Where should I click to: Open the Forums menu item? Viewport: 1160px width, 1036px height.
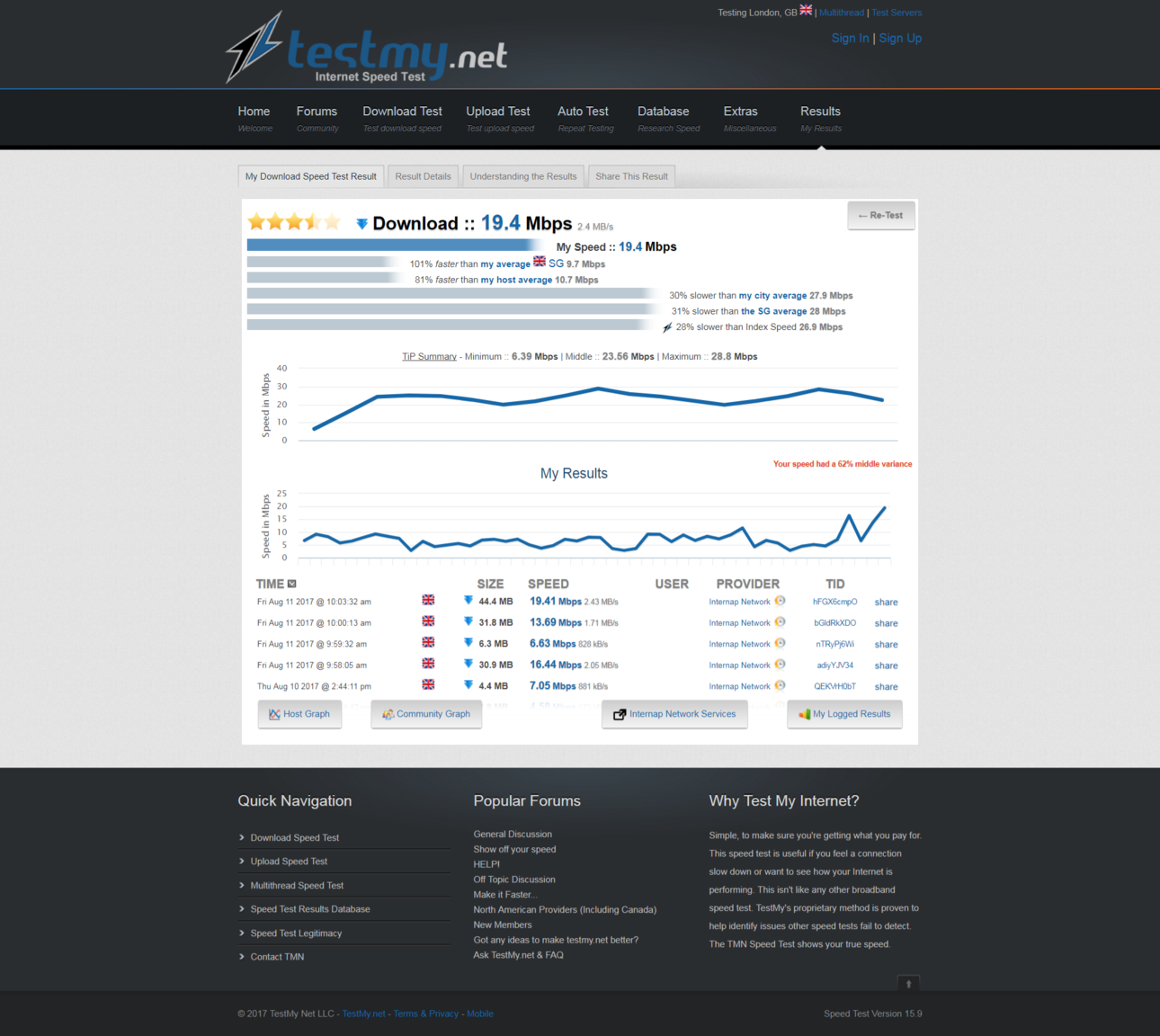(x=317, y=119)
